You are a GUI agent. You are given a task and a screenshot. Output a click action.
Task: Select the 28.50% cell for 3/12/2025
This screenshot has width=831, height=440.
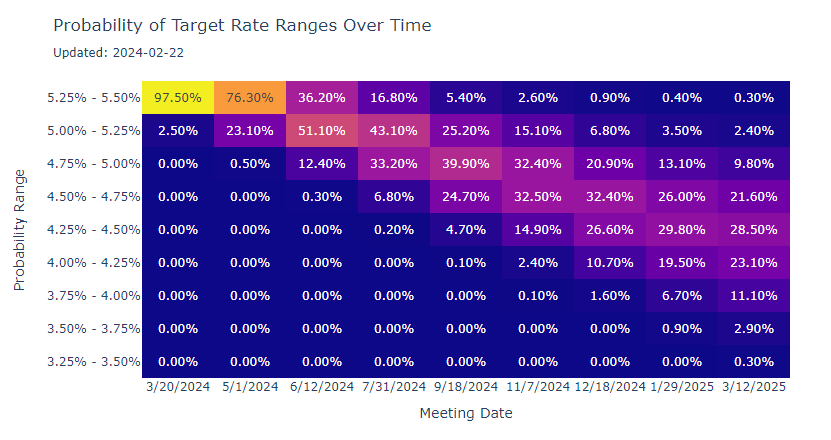point(754,230)
